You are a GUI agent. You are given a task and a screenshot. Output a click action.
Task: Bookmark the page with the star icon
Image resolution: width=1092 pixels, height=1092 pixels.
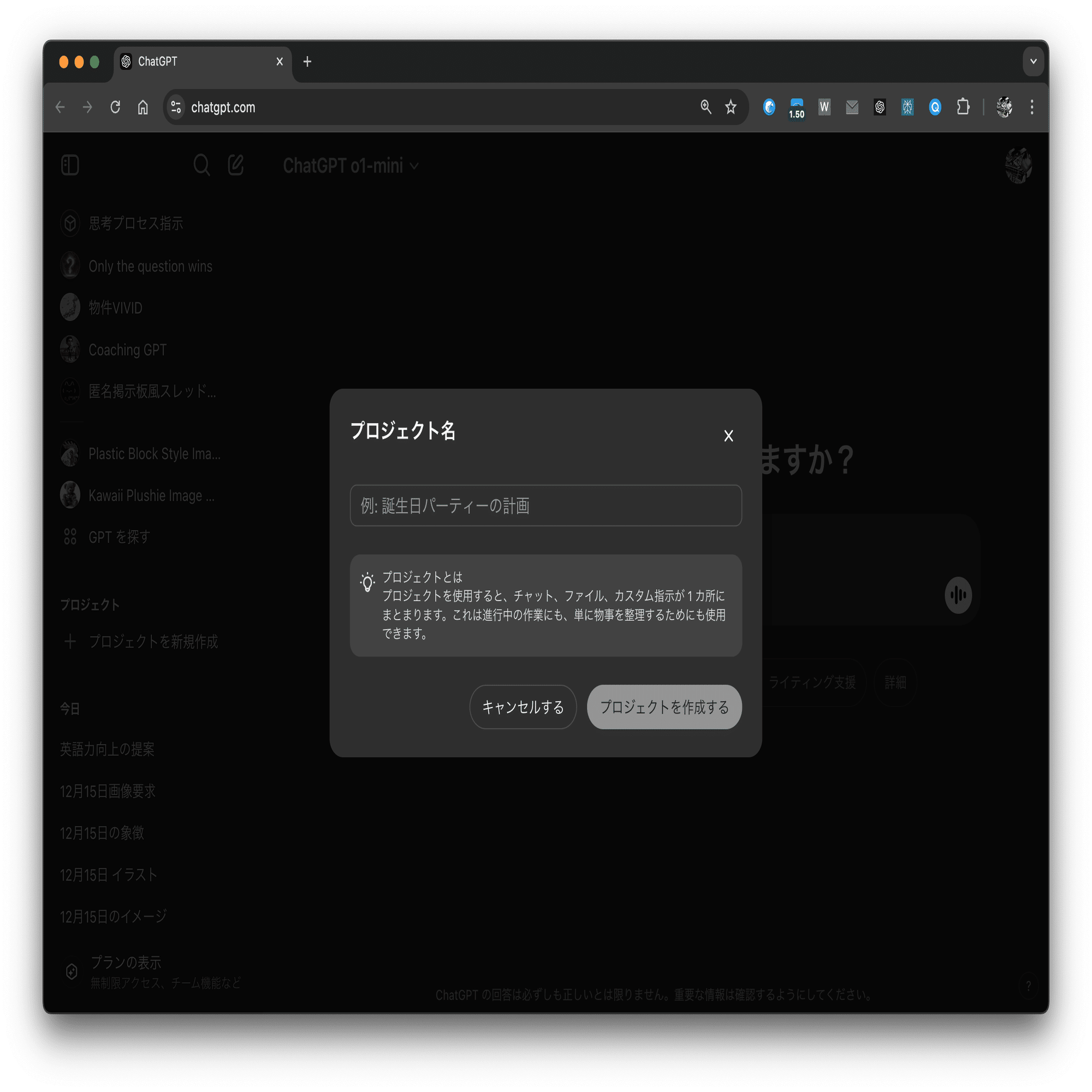coord(731,107)
